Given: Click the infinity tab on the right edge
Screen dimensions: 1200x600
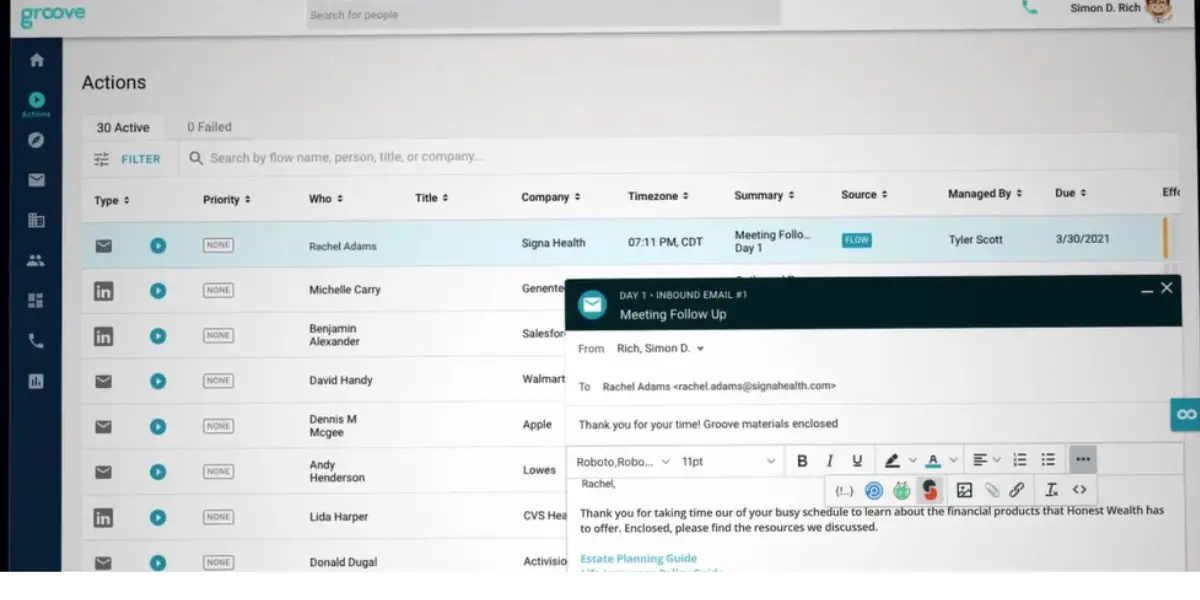Looking at the screenshot, I should coord(1186,414).
